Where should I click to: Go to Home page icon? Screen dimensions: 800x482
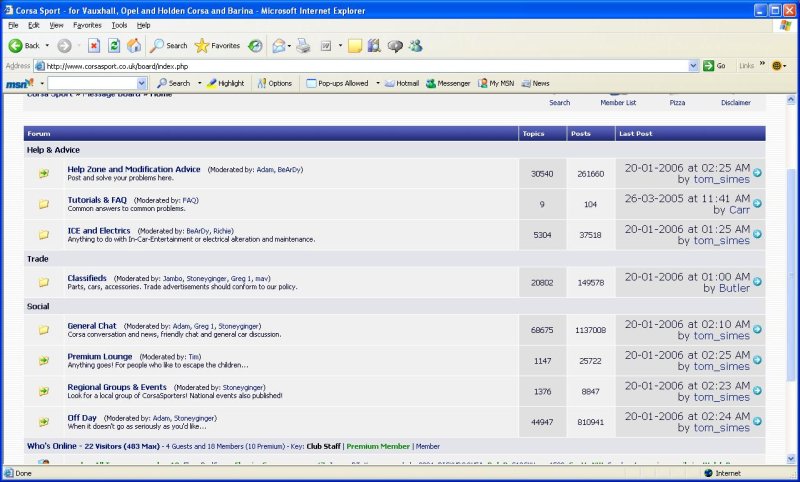pos(133,45)
